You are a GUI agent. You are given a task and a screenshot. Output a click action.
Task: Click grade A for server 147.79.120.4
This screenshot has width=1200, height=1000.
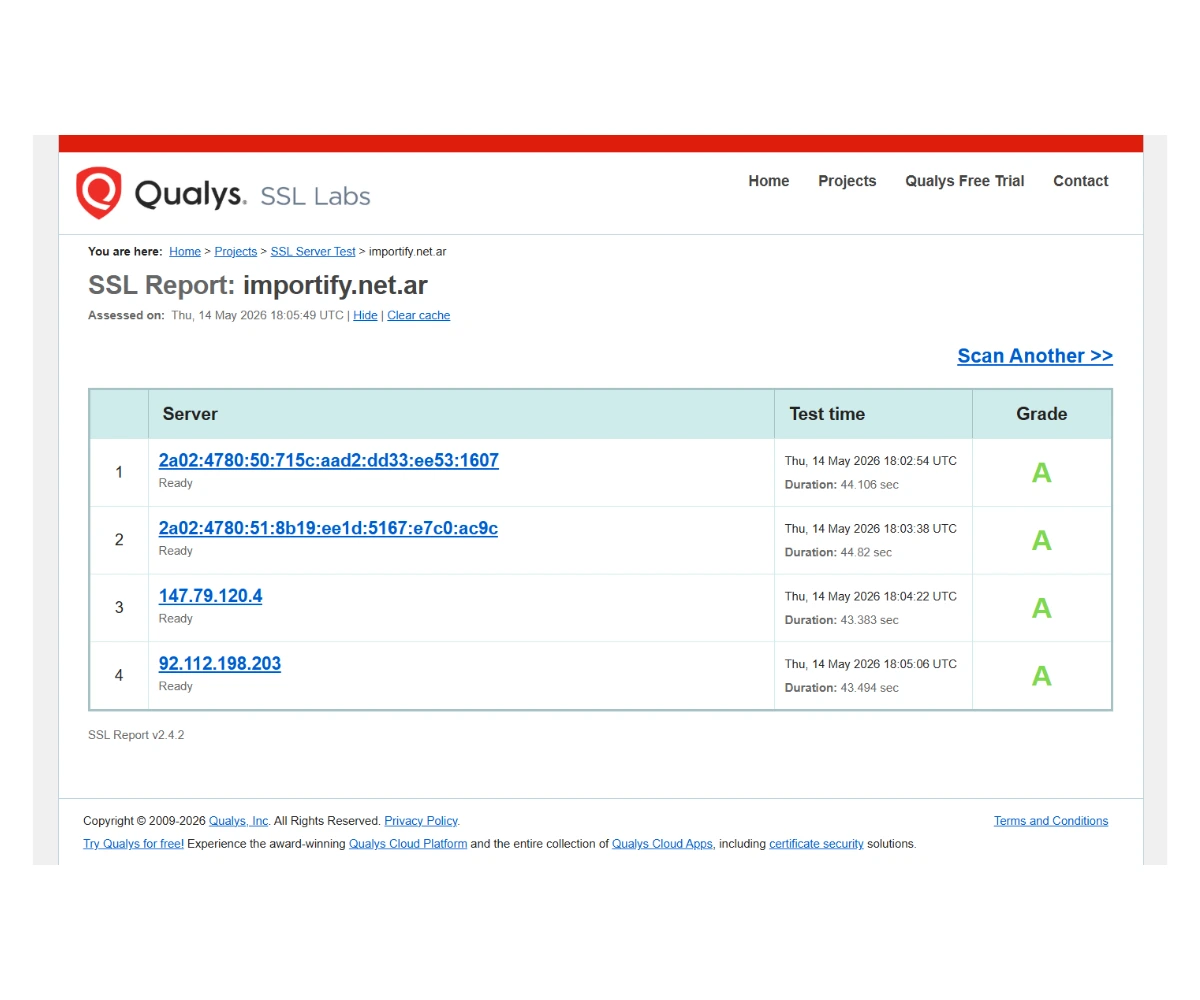pyautogui.click(x=1041, y=608)
